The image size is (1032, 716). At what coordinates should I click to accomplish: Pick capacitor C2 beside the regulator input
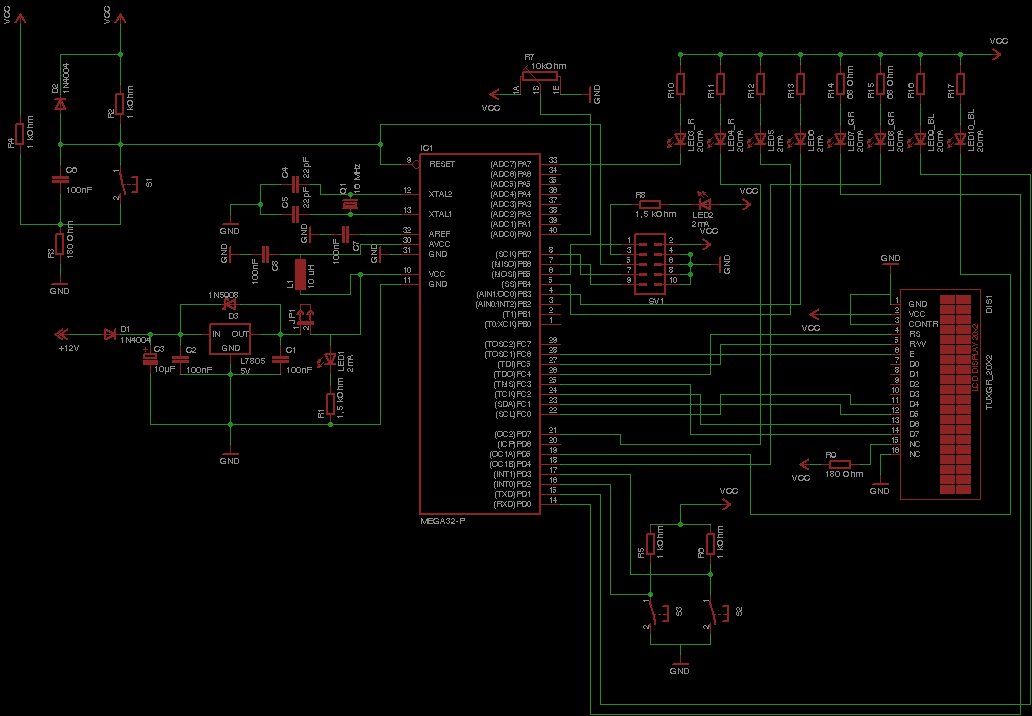[x=180, y=359]
